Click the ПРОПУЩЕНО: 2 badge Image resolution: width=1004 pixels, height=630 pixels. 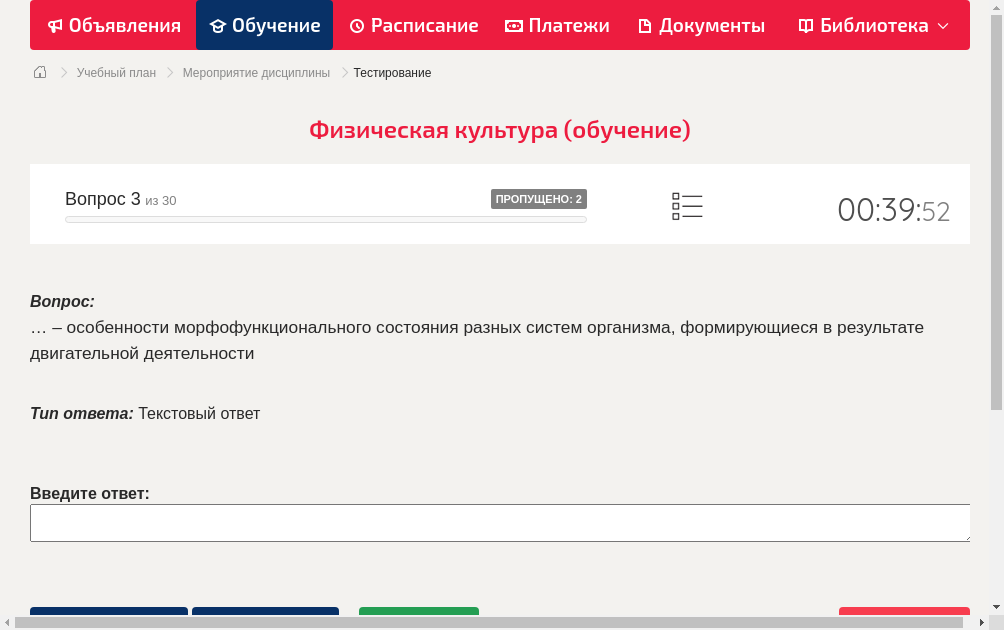point(538,199)
